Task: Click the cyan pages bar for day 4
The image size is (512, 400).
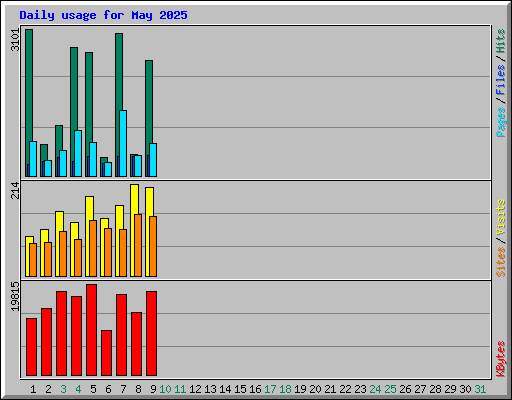Action: click(x=78, y=153)
